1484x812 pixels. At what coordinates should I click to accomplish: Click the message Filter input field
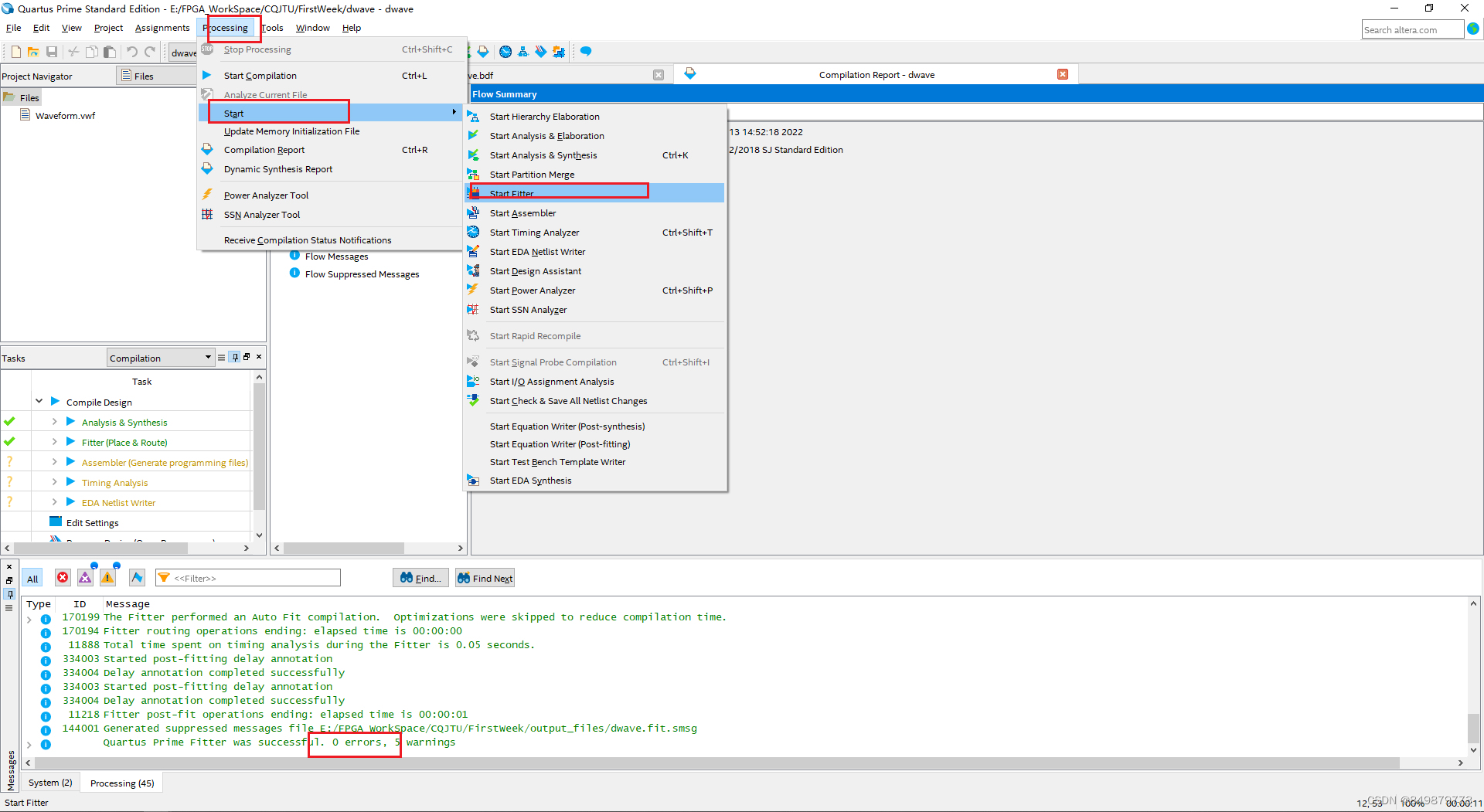coord(248,578)
